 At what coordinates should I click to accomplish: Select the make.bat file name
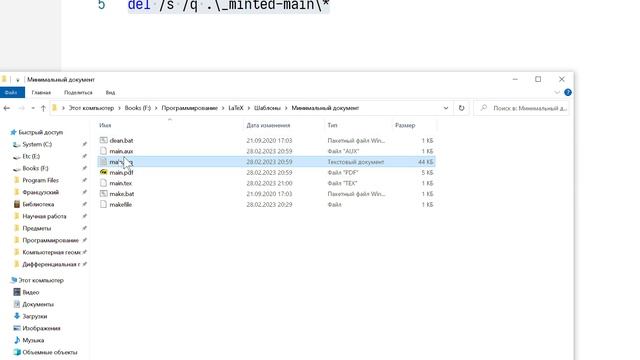(x=122, y=194)
